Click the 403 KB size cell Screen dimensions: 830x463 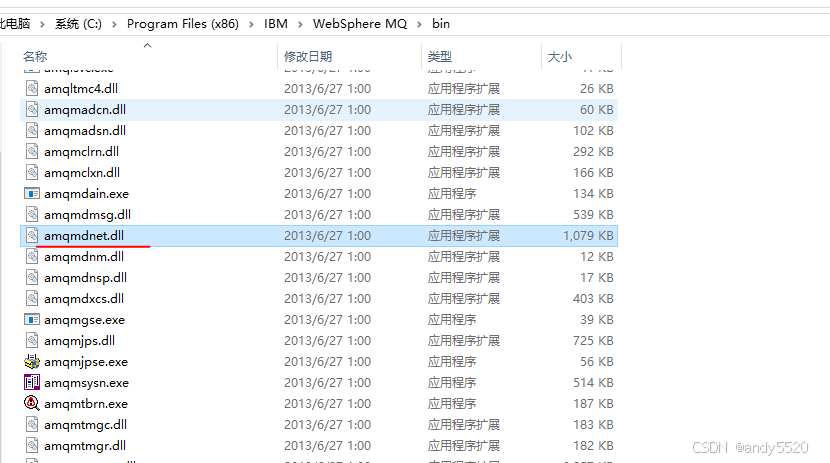pos(593,298)
